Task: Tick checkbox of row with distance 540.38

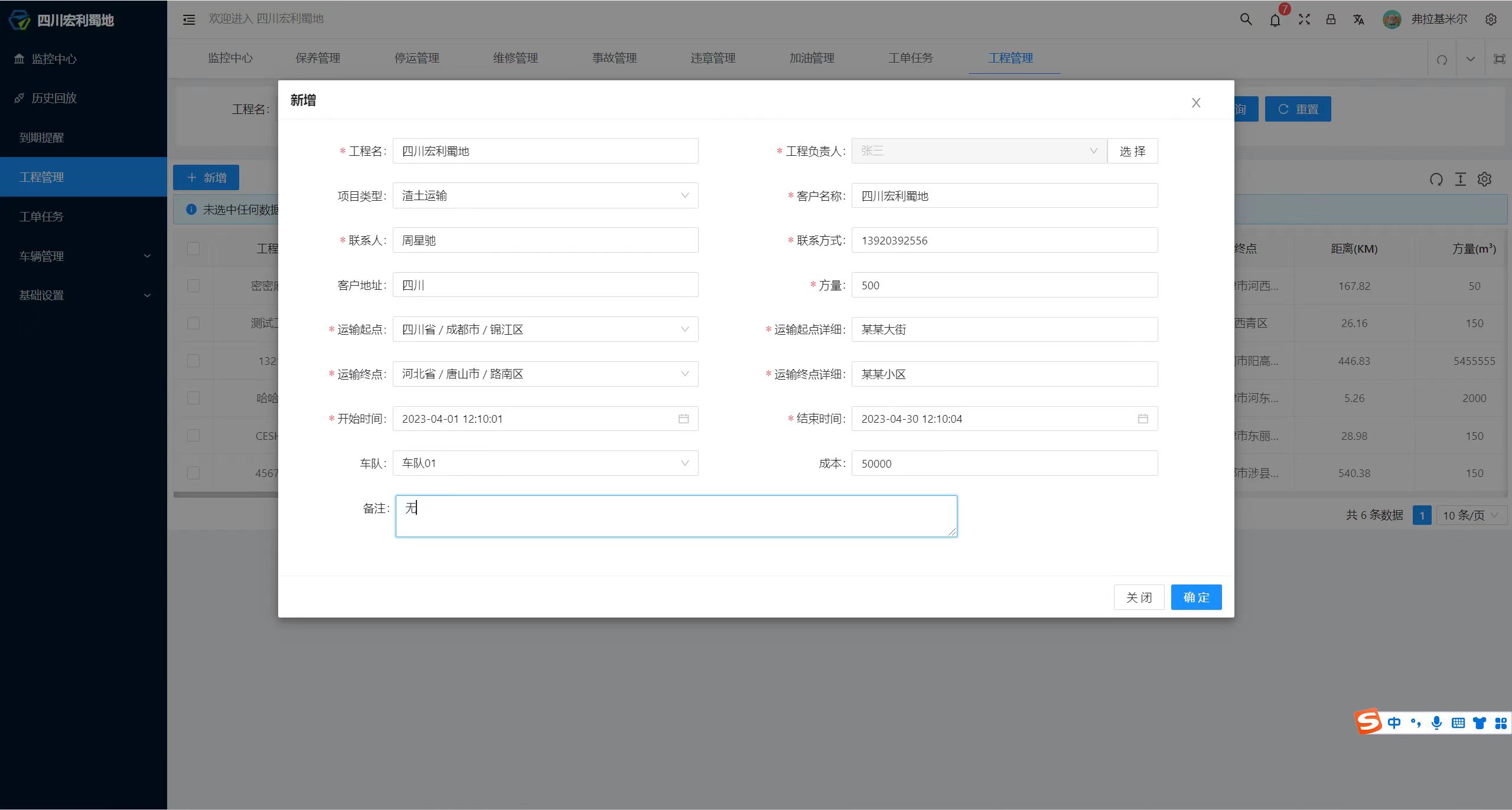Action: 193,473
